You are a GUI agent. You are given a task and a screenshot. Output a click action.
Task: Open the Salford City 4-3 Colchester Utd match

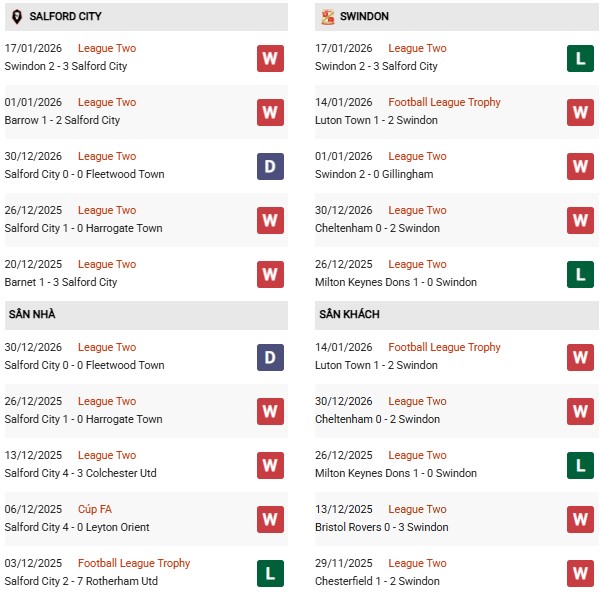pyautogui.click(x=80, y=473)
